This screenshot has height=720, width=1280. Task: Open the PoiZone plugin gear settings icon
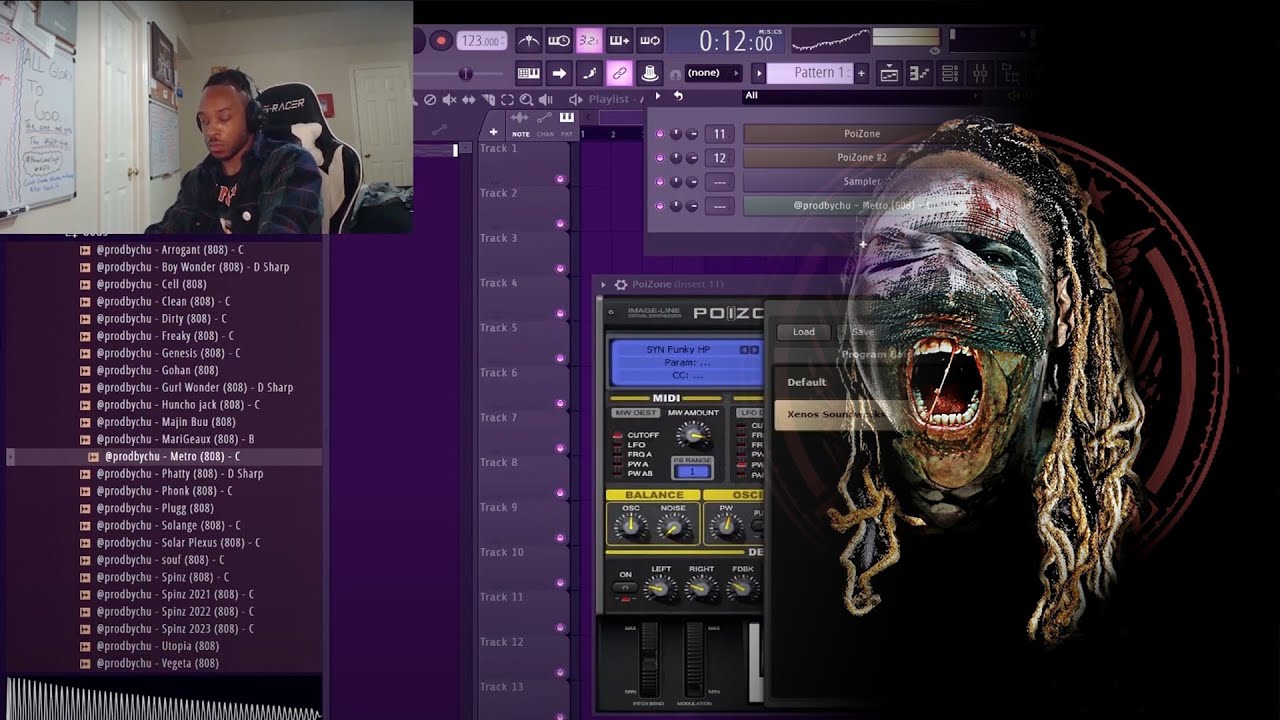tap(621, 285)
